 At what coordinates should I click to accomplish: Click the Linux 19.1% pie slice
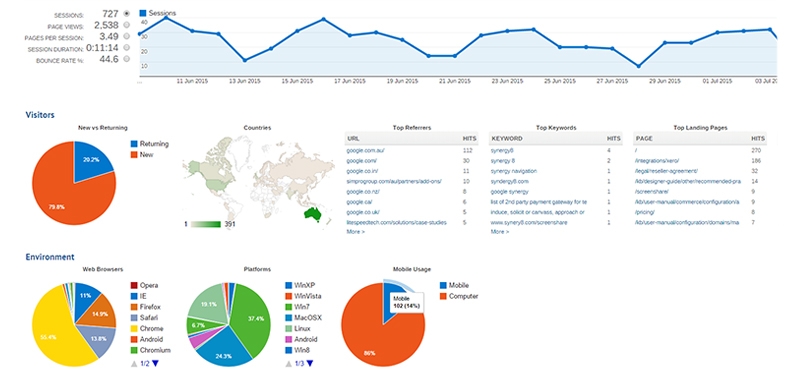[209, 306]
